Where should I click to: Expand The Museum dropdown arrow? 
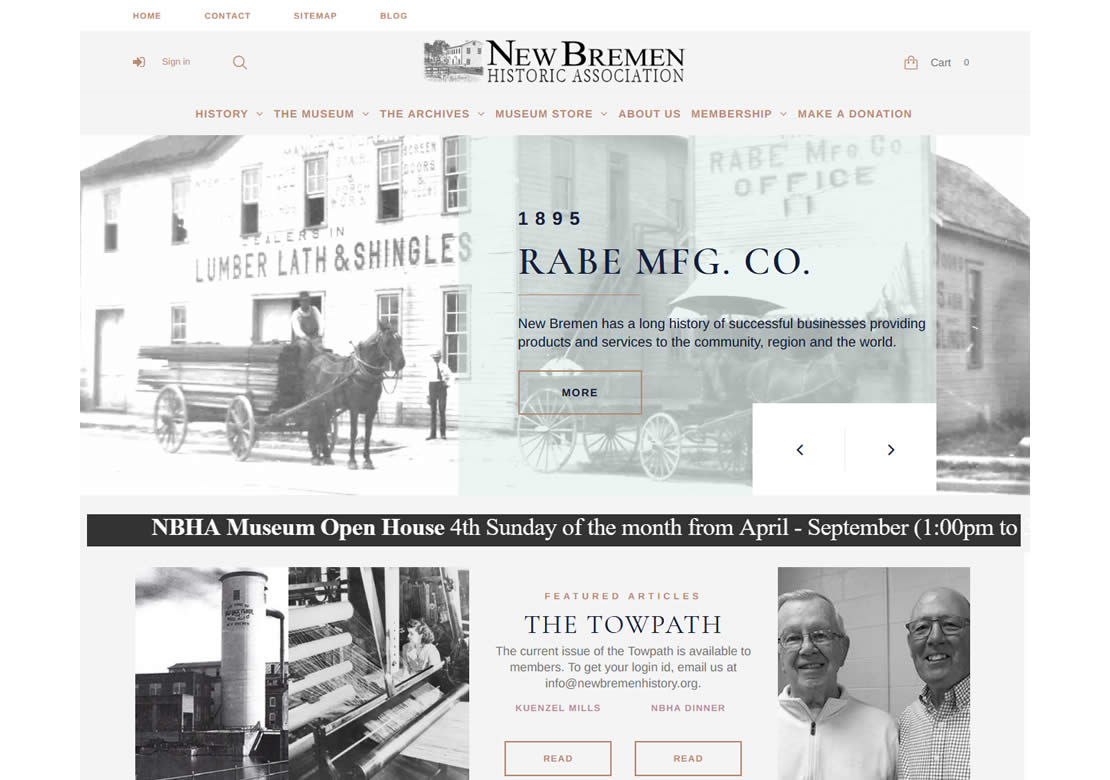[365, 114]
